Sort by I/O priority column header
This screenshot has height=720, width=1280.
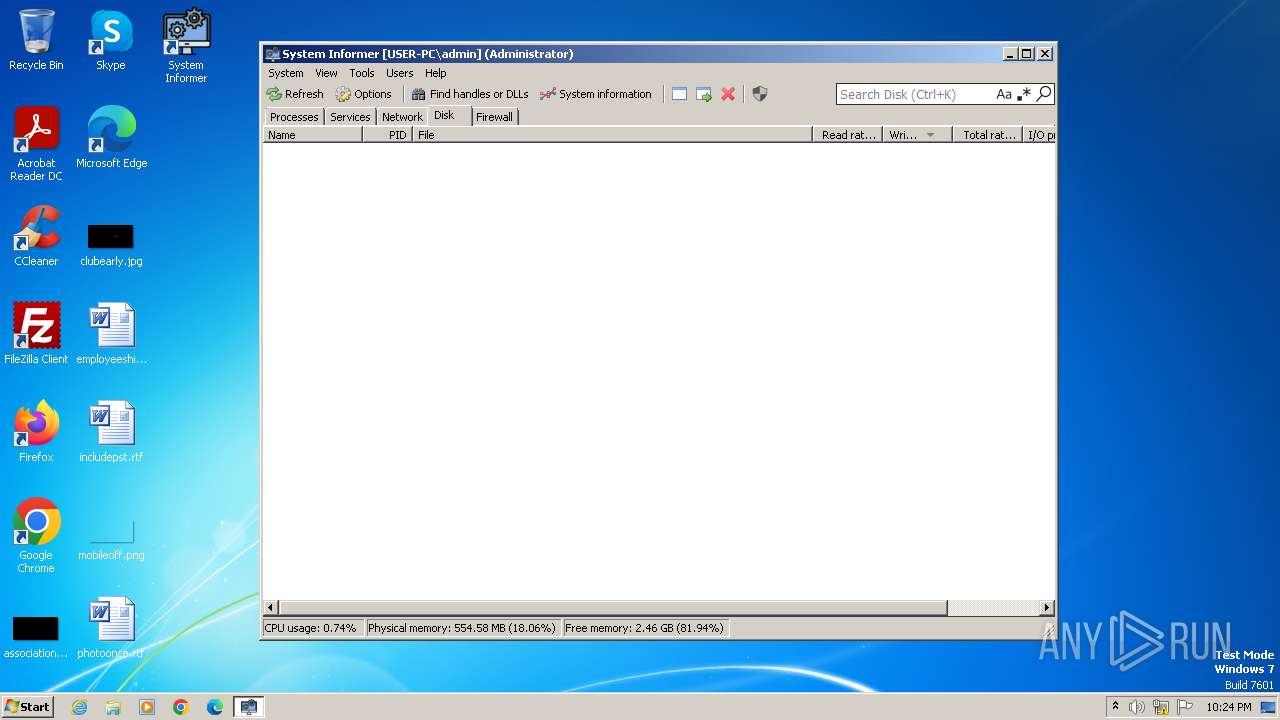pyautogui.click(x=1040, y=135)
